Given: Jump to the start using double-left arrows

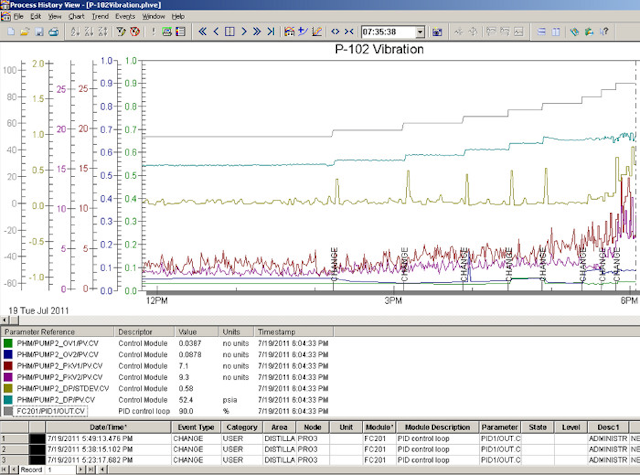Looking at the screenshot, I should pyautogui.click(x=203, y=32).
